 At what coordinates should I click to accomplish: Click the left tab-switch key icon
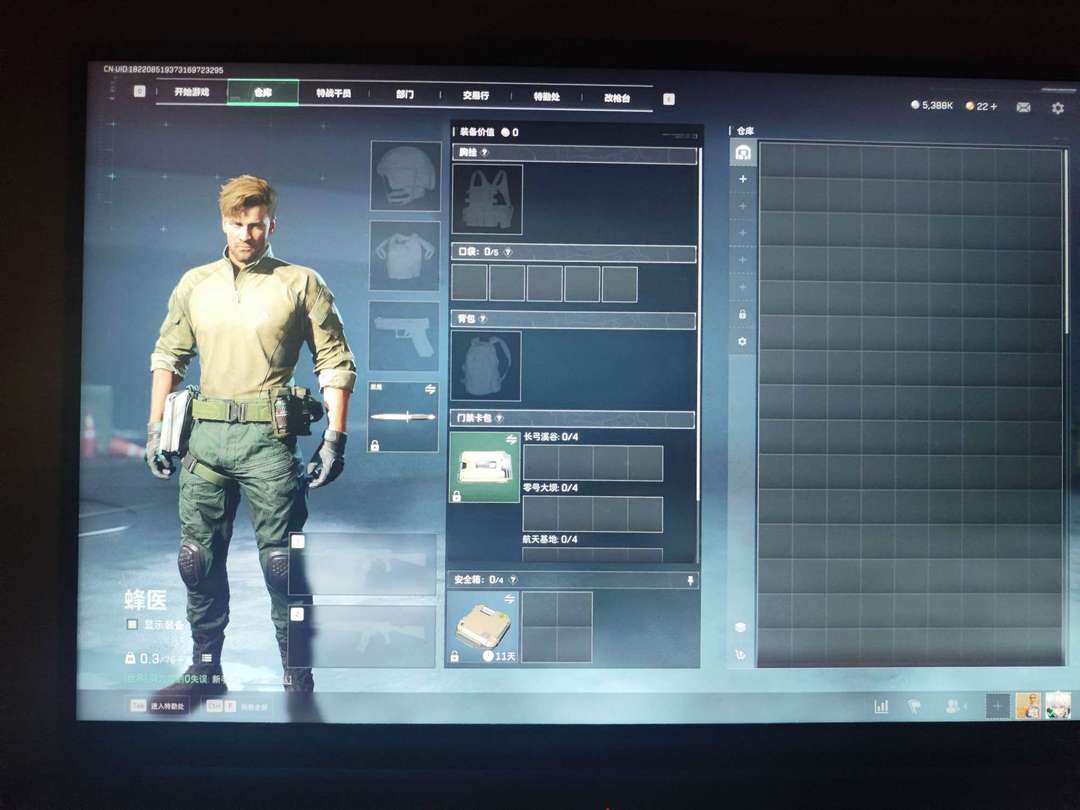140,91
